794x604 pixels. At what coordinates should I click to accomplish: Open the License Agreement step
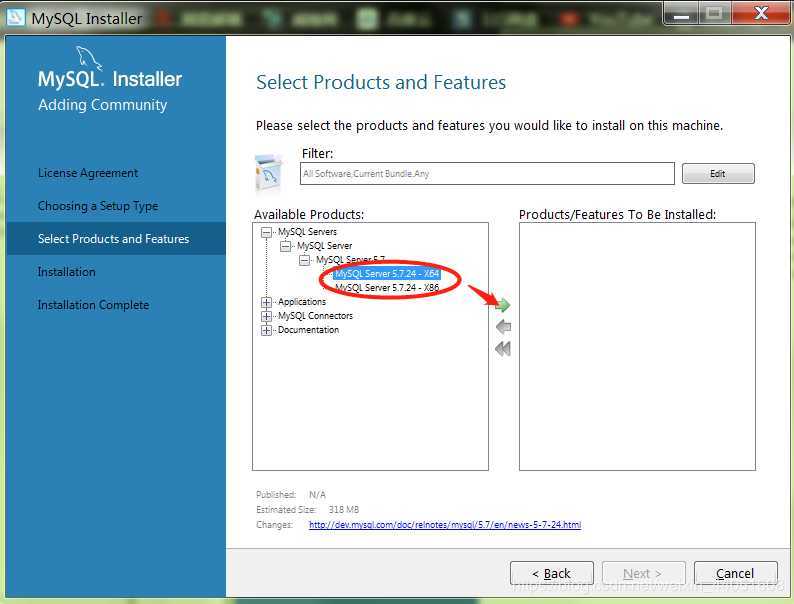click(x=88, y=173)
